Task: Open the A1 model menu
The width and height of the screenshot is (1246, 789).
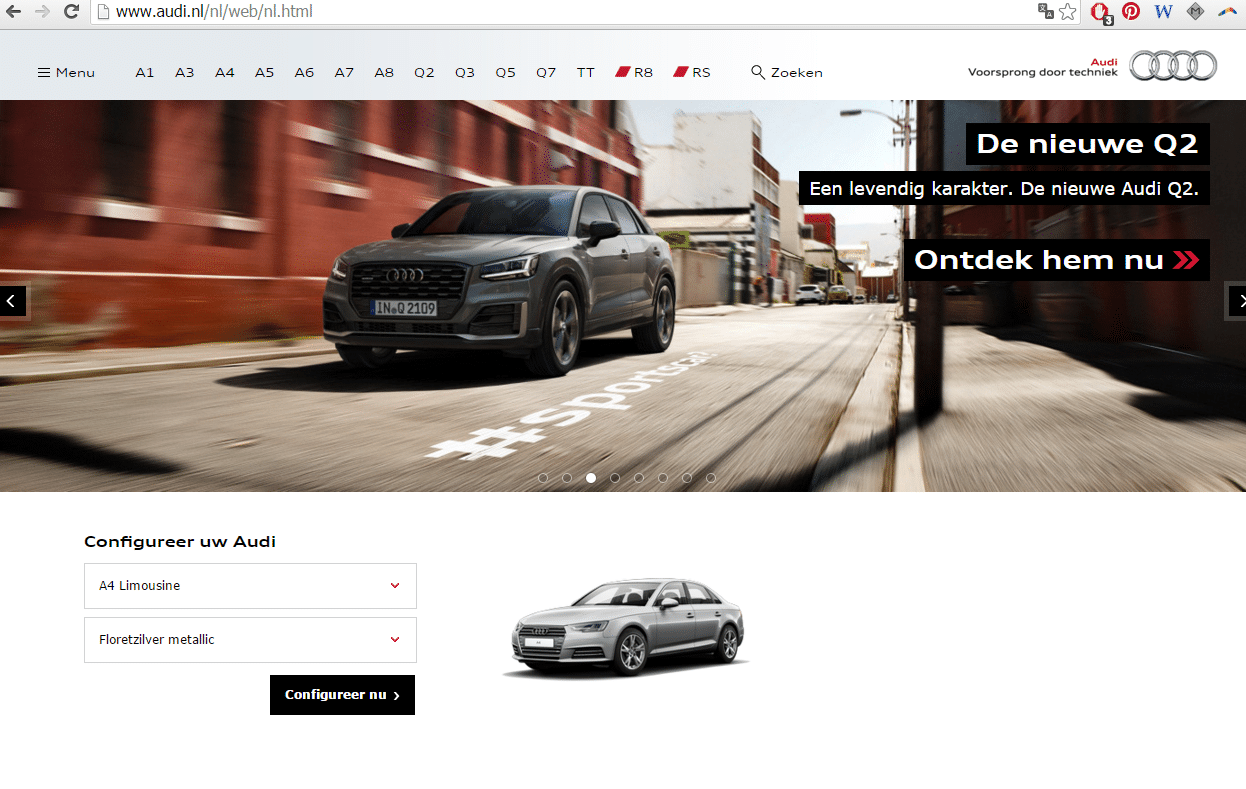Action: [x=145, y=72]
